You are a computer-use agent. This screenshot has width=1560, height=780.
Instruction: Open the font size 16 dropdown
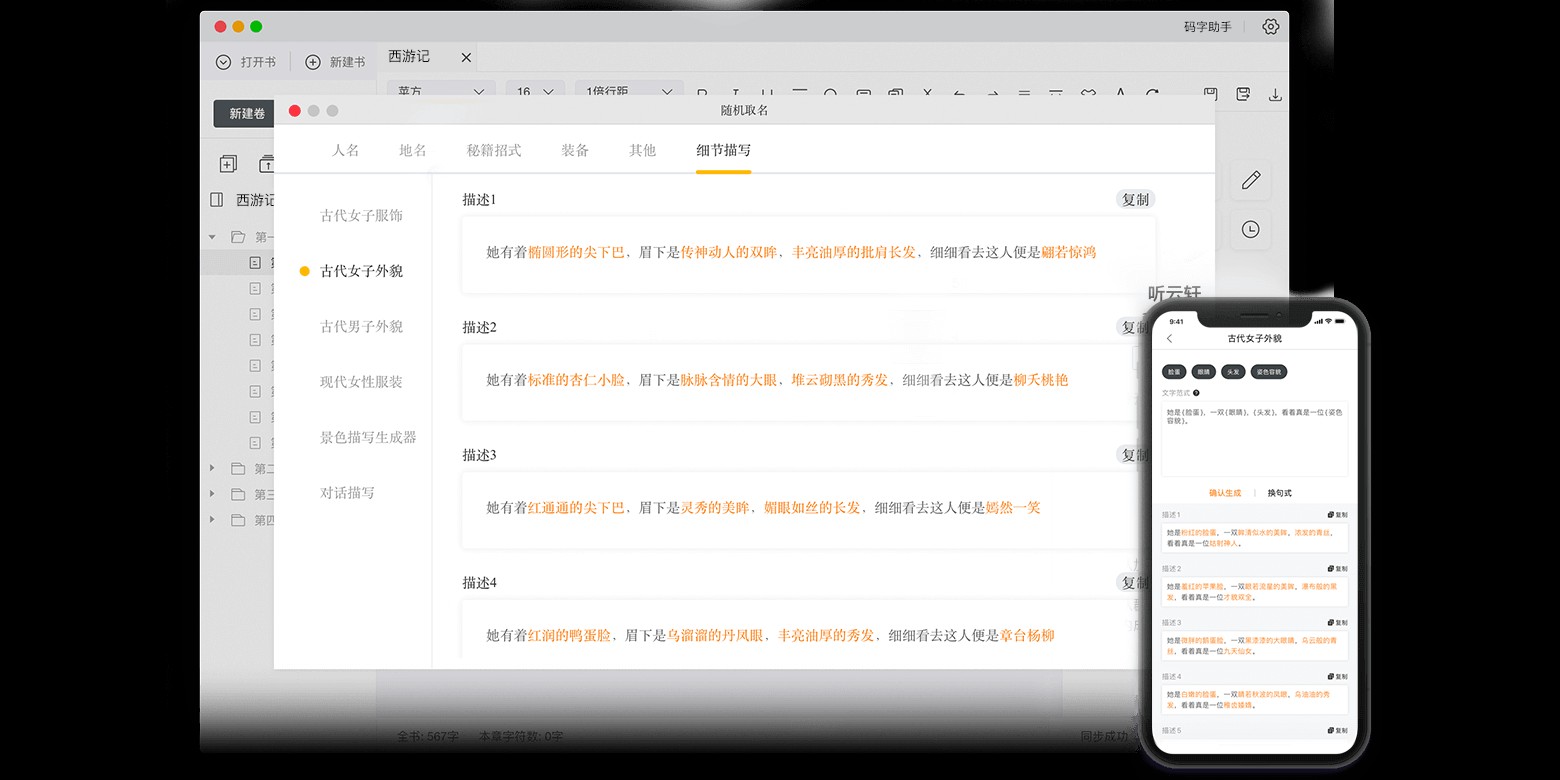[x=535, y=92]
